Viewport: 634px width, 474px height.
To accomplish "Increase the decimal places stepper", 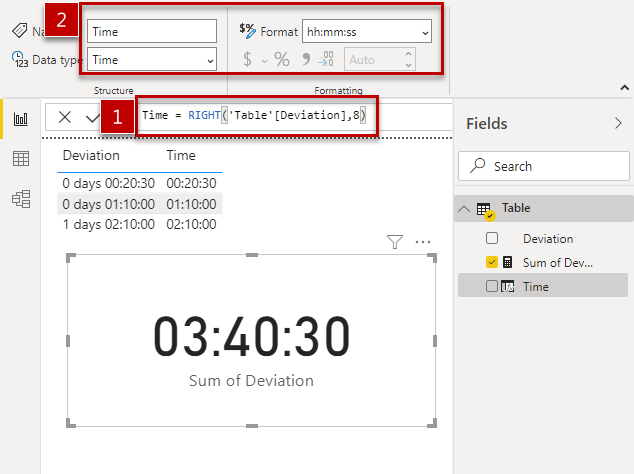I will point(409,54).
